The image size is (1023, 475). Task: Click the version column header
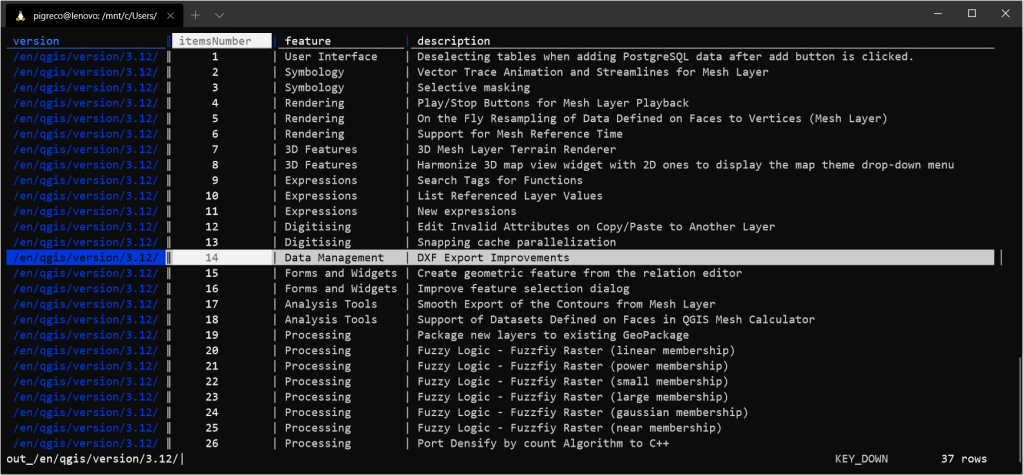coord(36,41)
